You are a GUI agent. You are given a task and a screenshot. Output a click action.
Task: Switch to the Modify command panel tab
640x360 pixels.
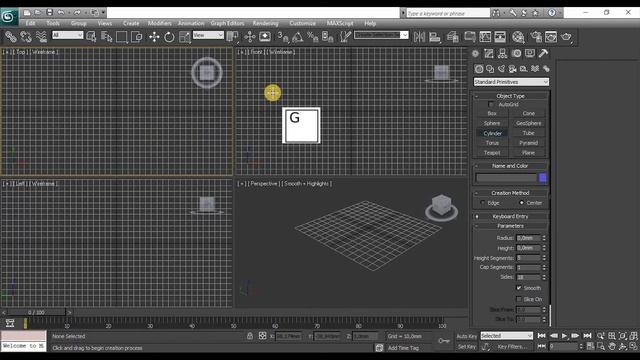tap(489, 53)
